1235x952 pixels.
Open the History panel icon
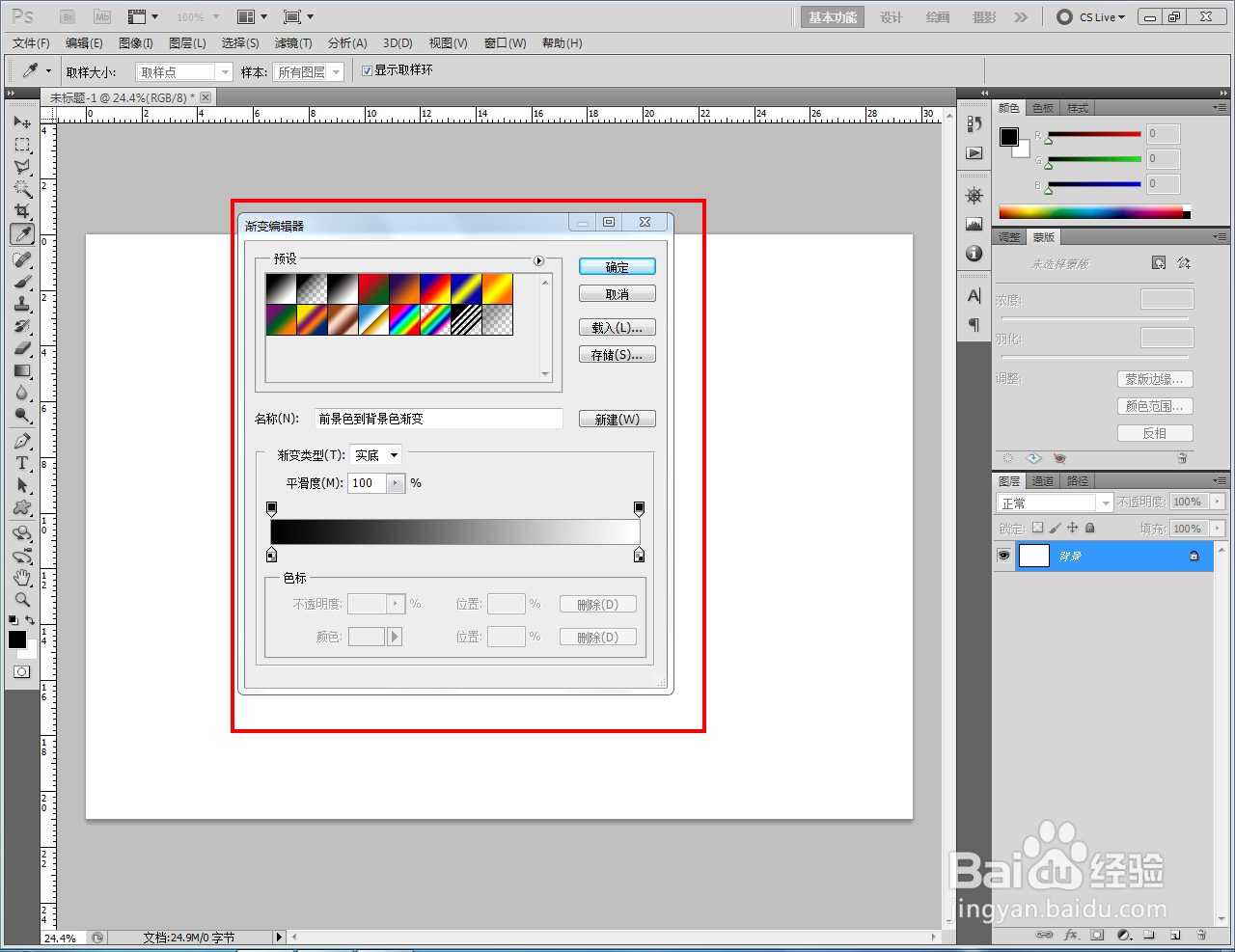pyautogui.click(x=974, y=124)
